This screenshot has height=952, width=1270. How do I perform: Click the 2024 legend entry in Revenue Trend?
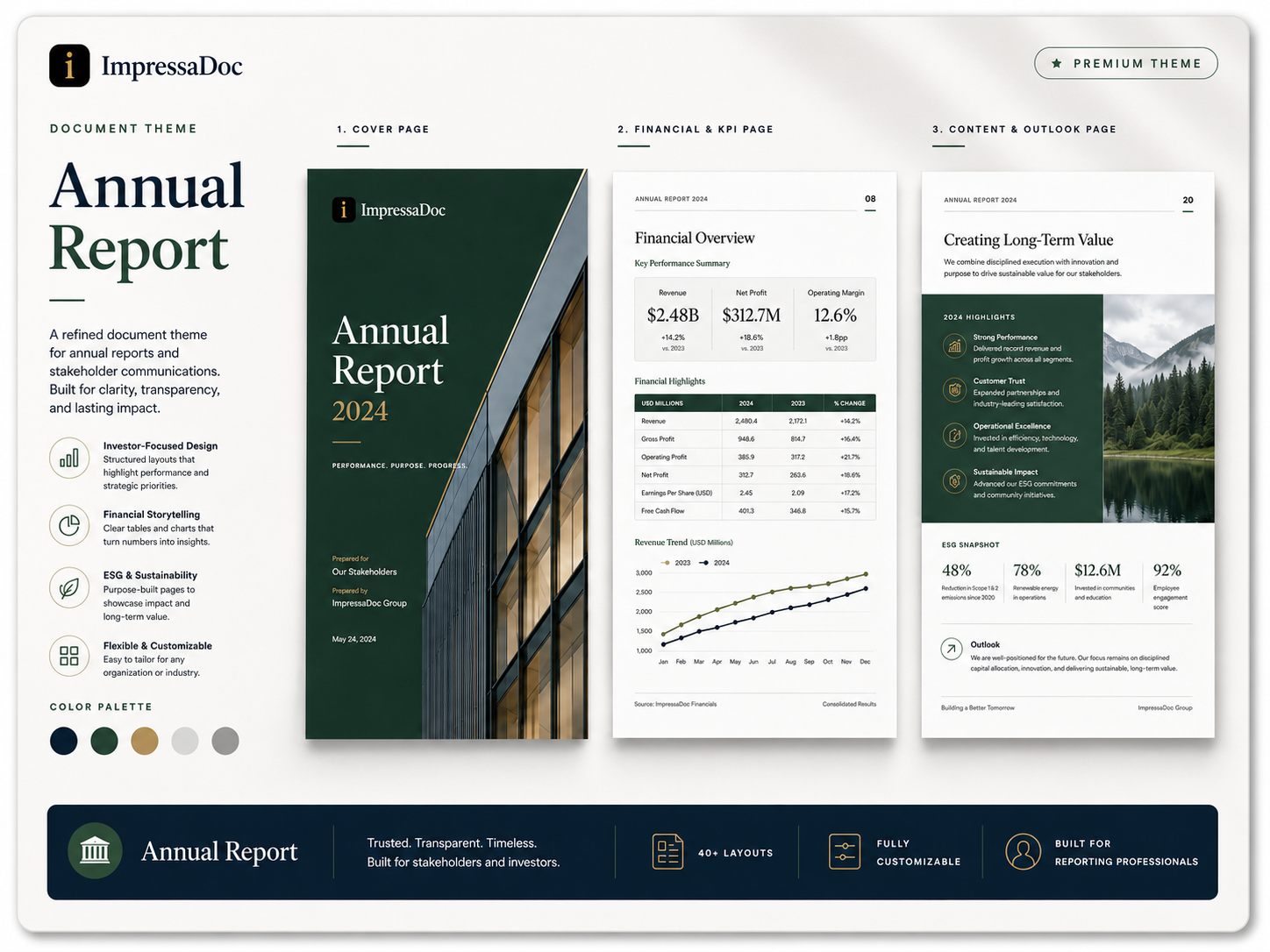[x=715, y=563]
